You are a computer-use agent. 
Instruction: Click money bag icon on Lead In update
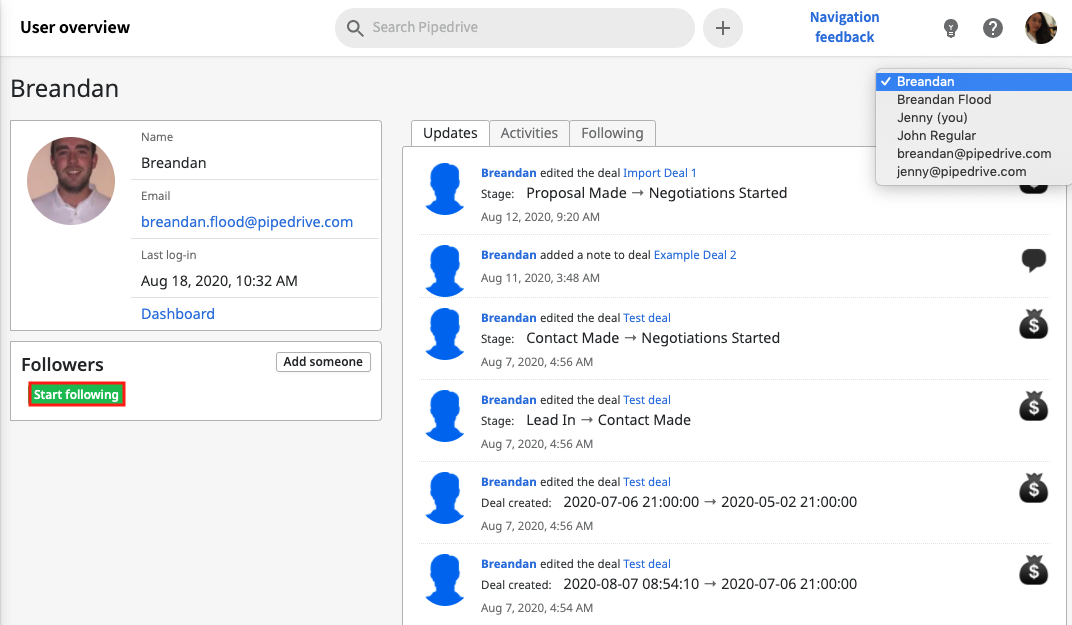point(1034,406)
